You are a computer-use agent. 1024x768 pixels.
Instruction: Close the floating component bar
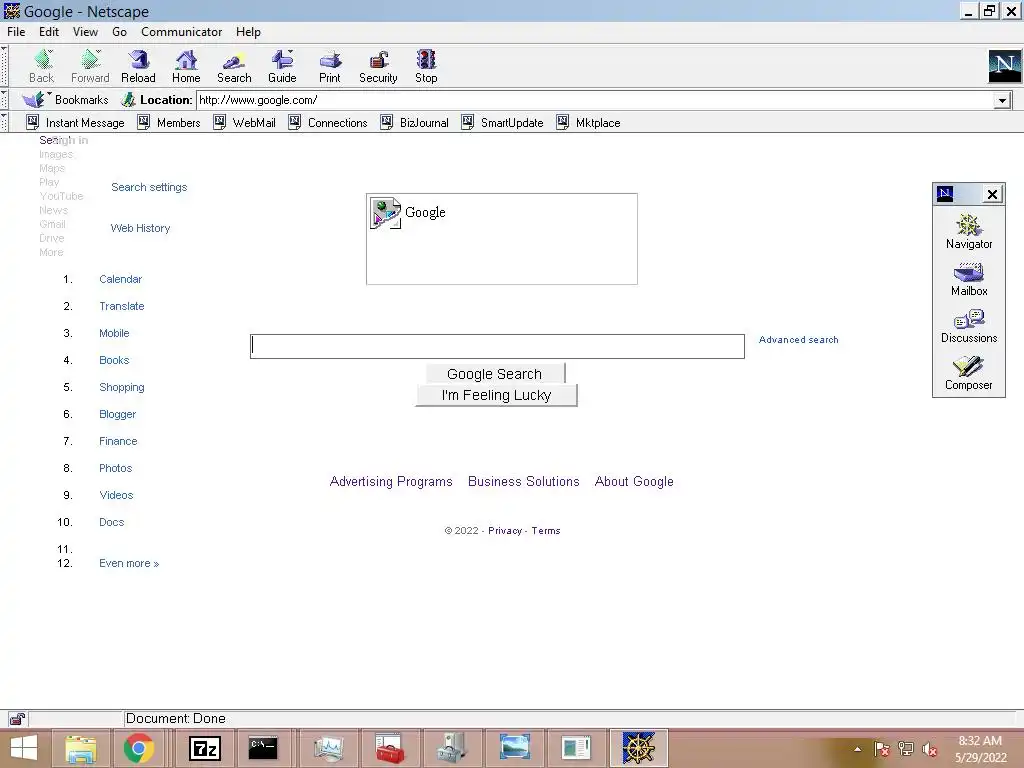pyautogui.click(x=992, y=194)
